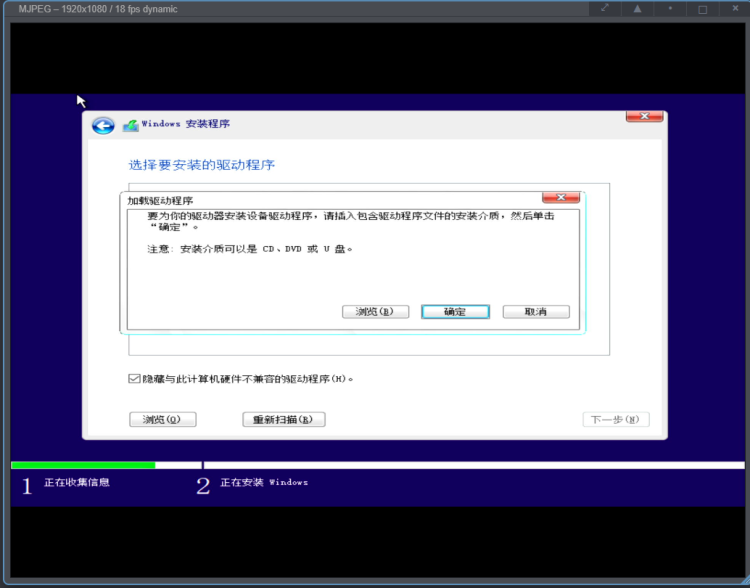
Task: Close the Windows 安装程序 window with red X
Action: pyautogui.click(x=644, y=116)
